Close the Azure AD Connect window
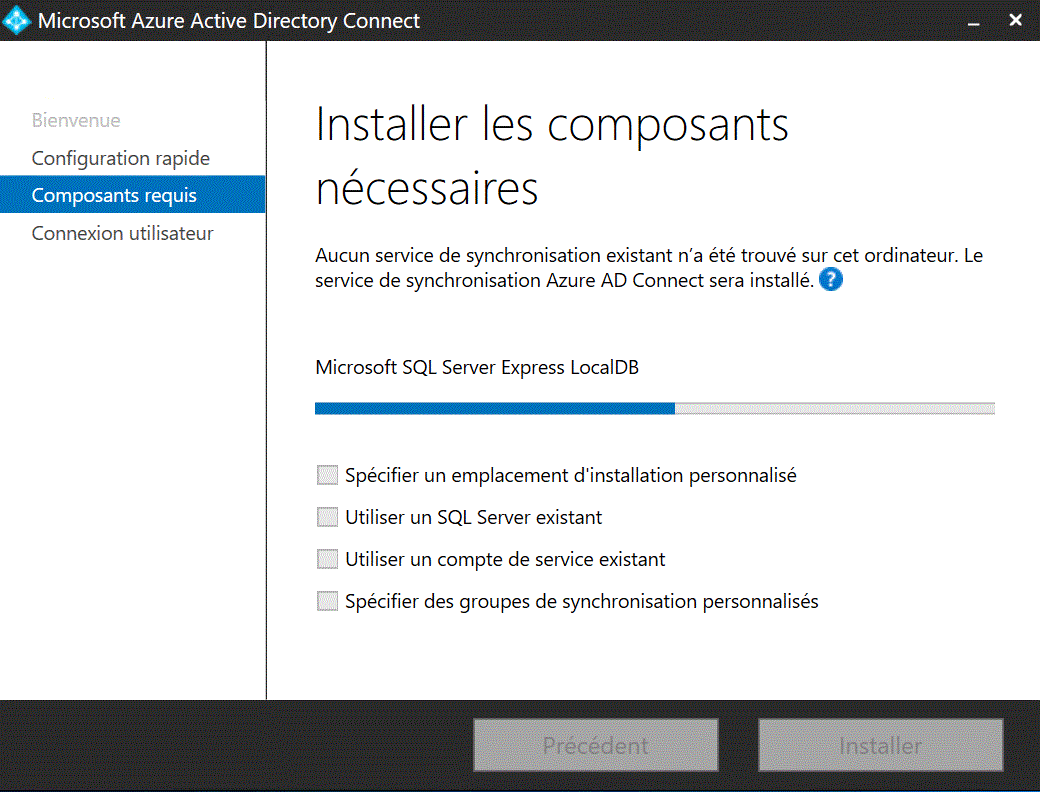1040x792 pixels. [x=1015, y=20]
